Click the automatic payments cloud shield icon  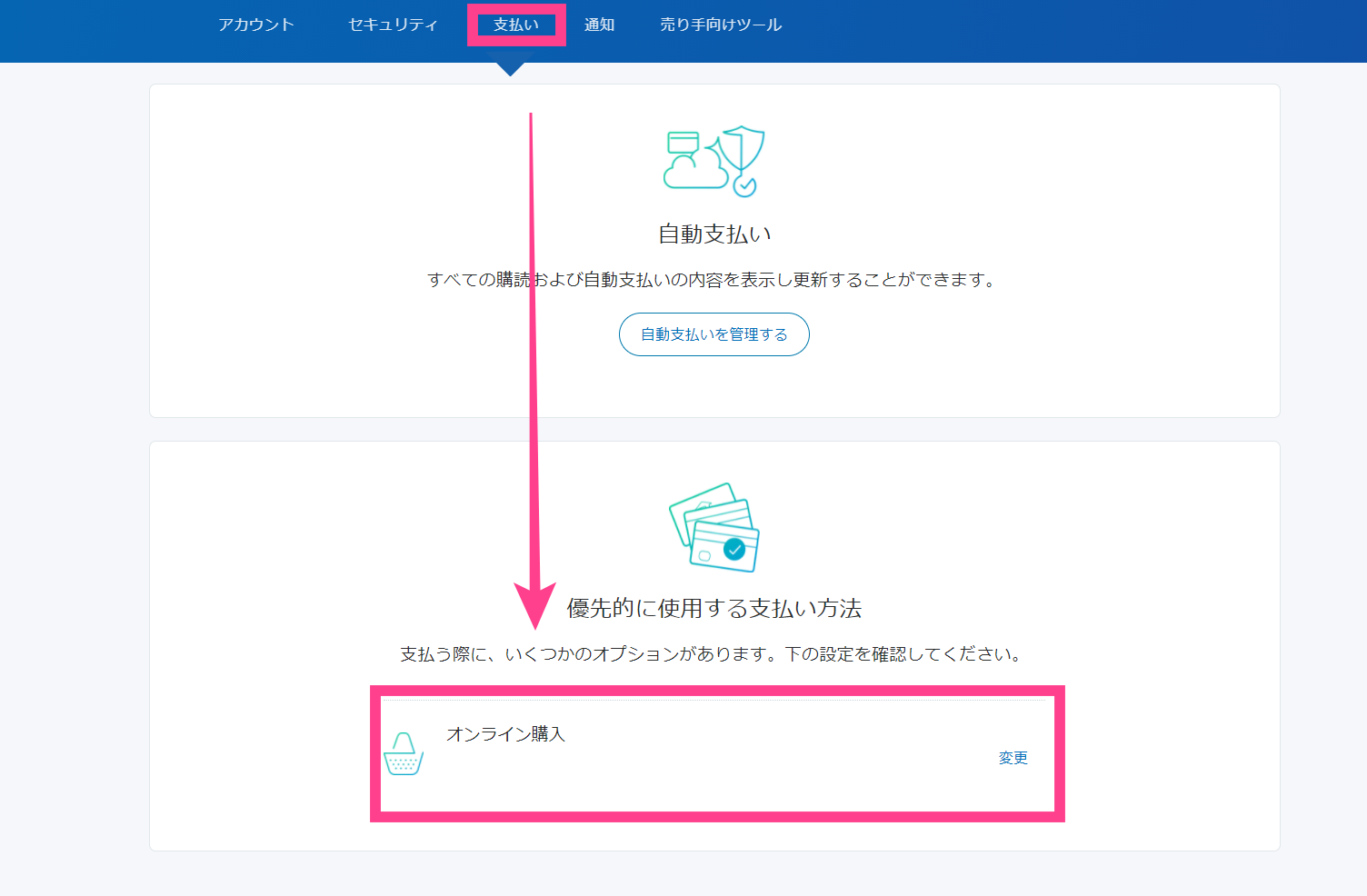pos(714,161)
